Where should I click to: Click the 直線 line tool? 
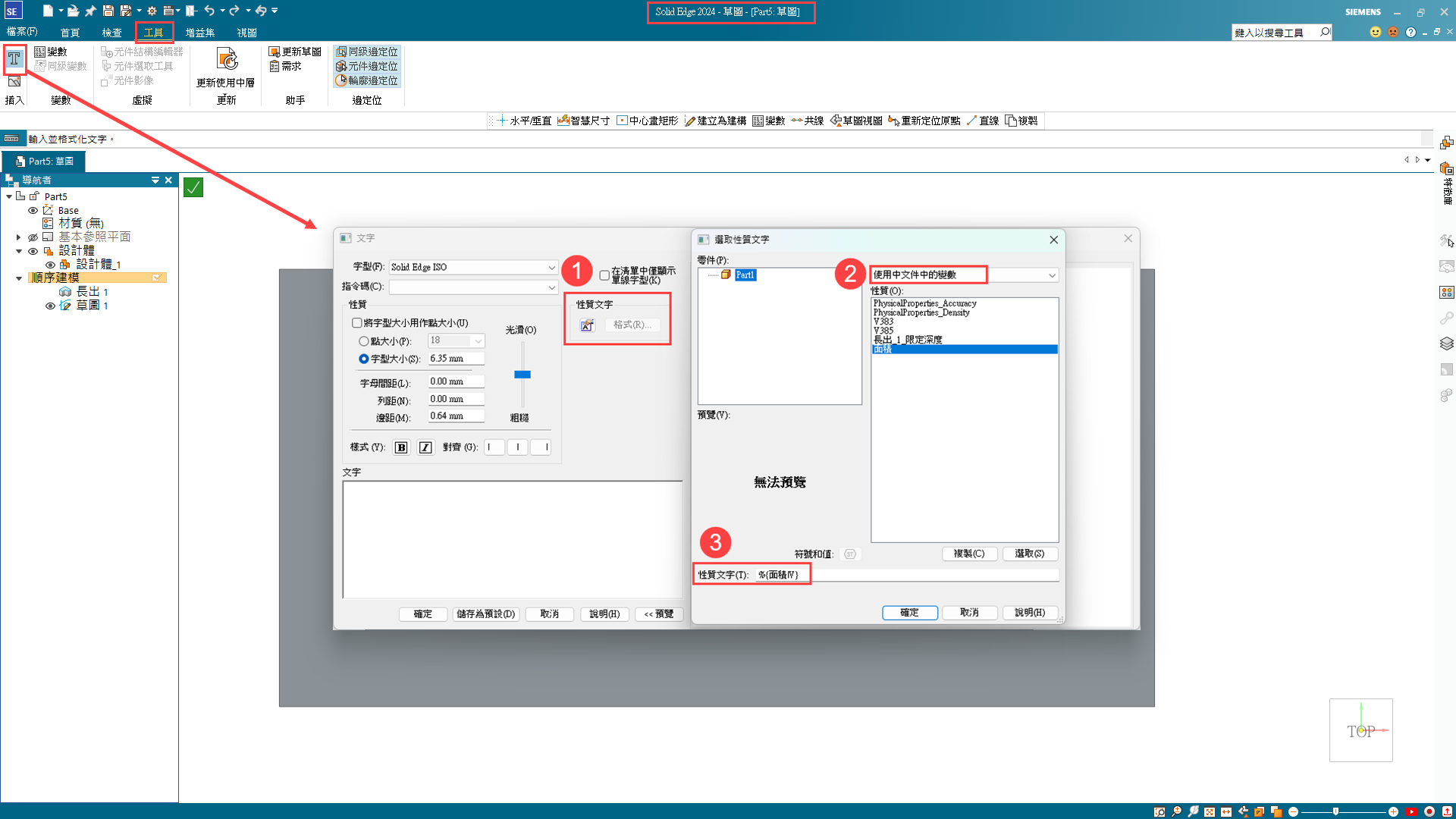click(x=982, y=121)
